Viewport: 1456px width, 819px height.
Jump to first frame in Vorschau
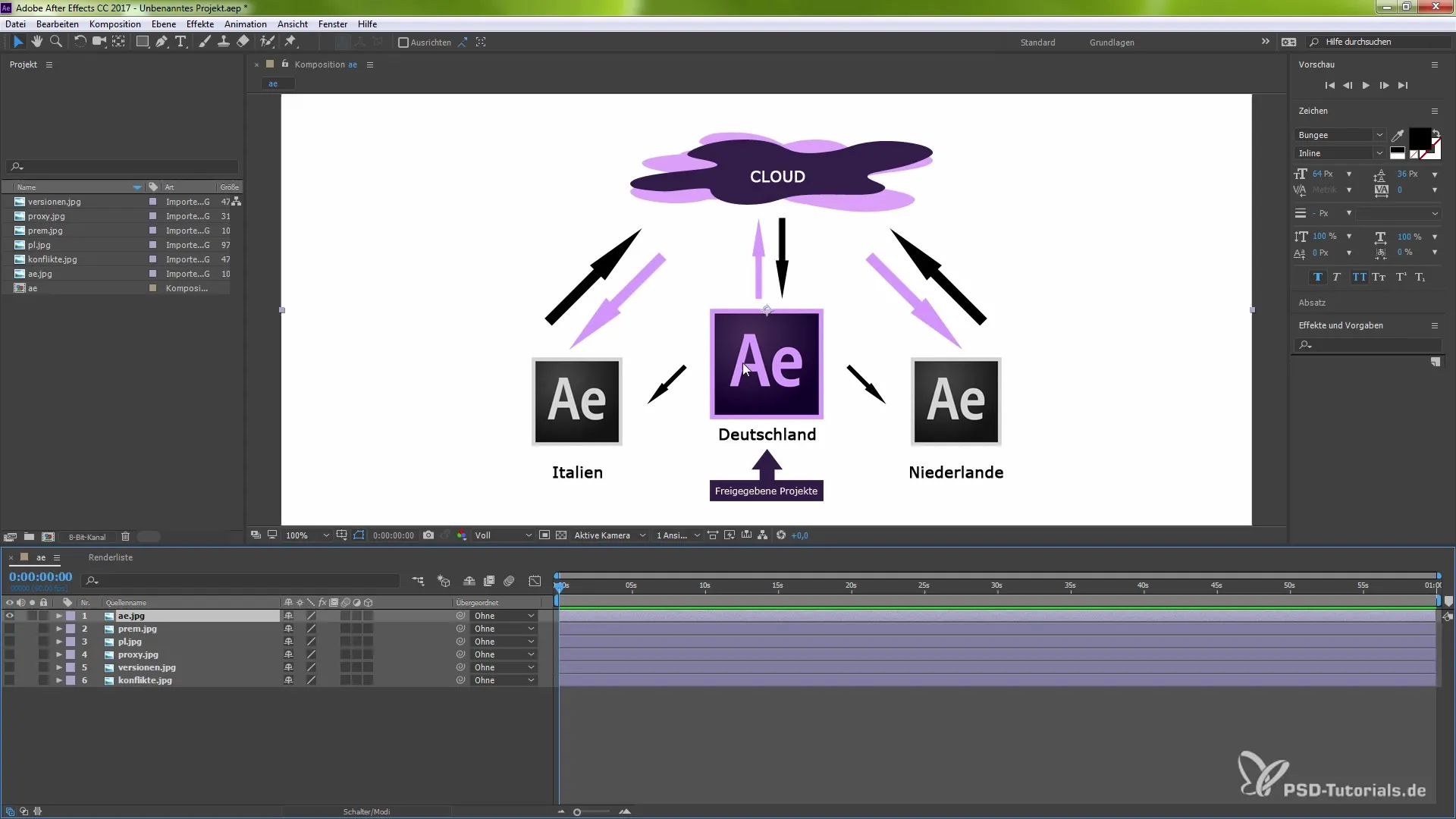(x=1329, y=86)
